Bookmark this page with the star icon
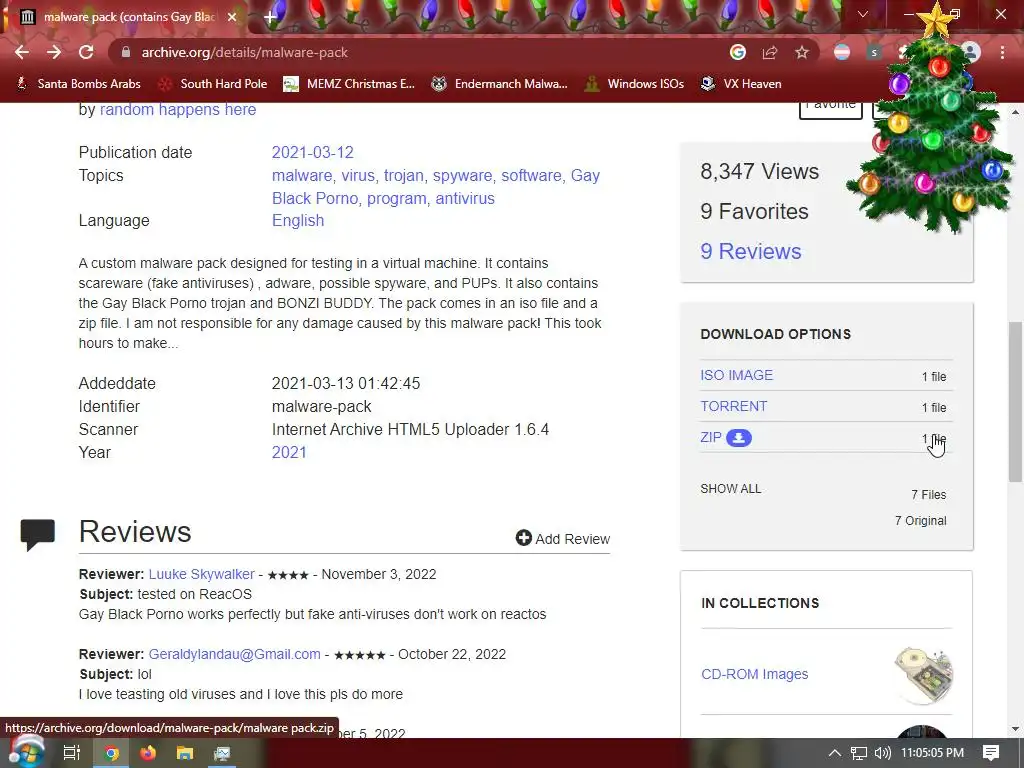 [802, 52]
